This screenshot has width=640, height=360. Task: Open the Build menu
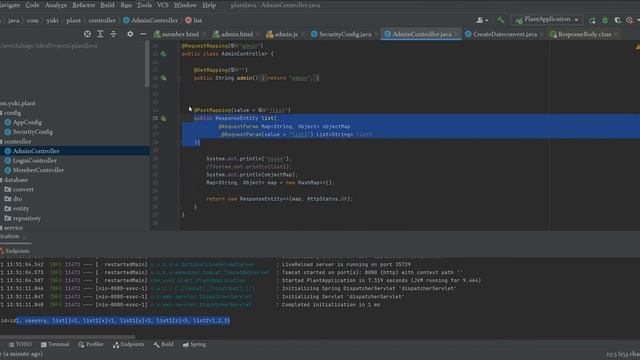click(x=107, y=5)
